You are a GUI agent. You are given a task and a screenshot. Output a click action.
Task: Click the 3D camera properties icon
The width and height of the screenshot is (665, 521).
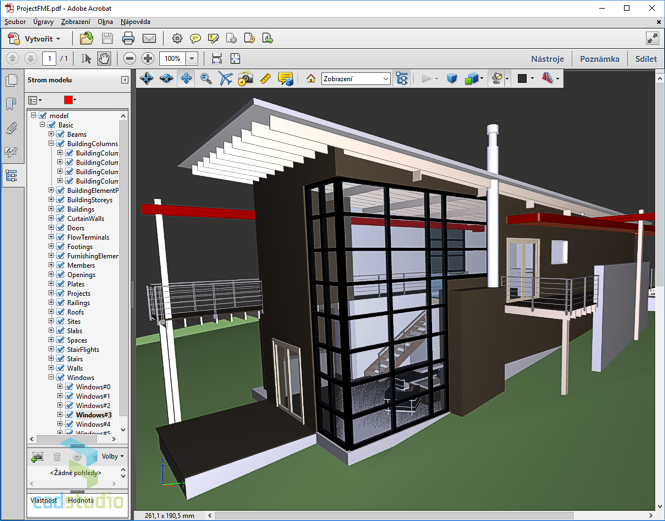point(245,78)
